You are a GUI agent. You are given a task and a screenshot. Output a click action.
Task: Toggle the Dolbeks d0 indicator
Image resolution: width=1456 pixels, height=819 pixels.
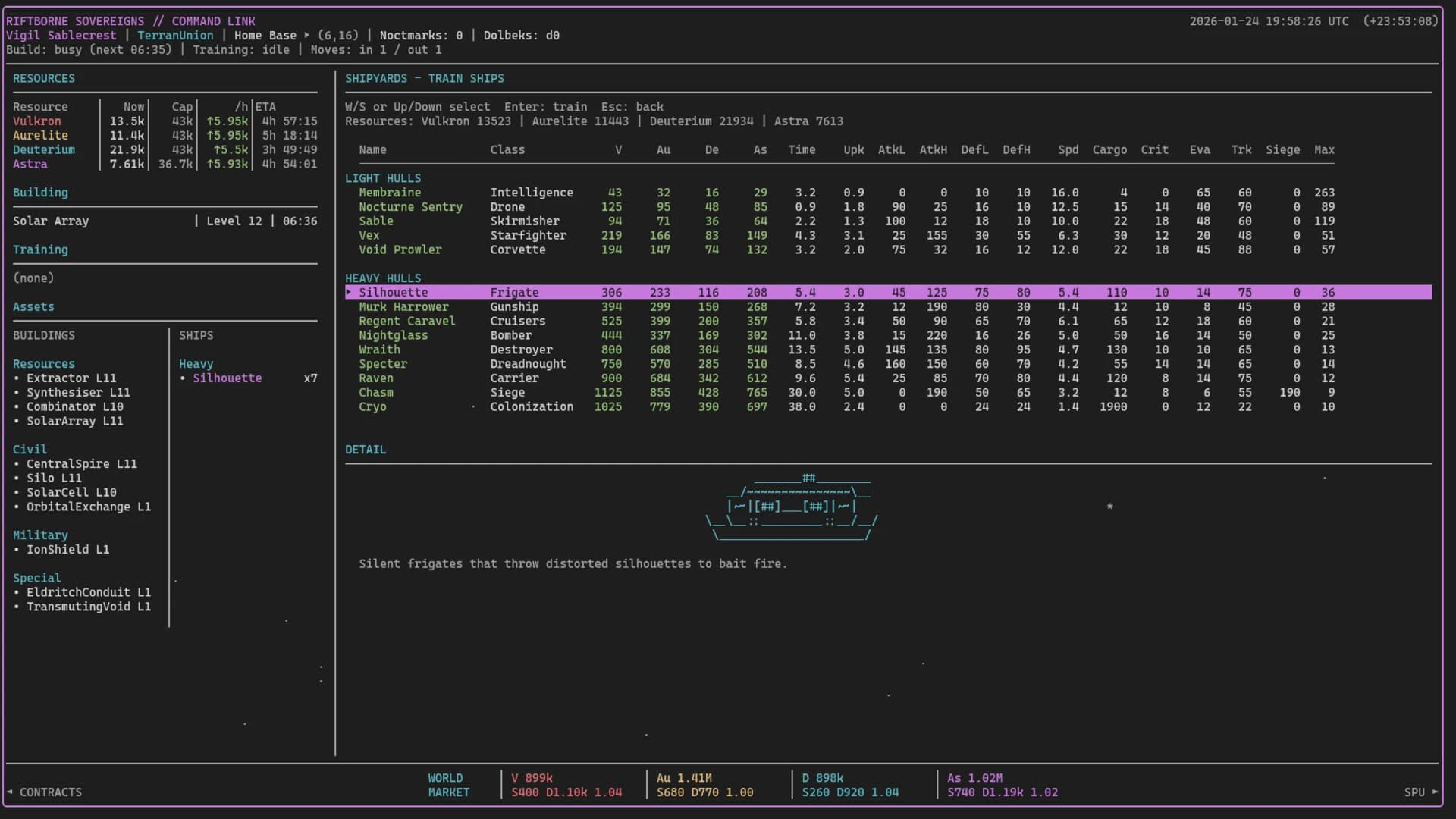(521, 35)
